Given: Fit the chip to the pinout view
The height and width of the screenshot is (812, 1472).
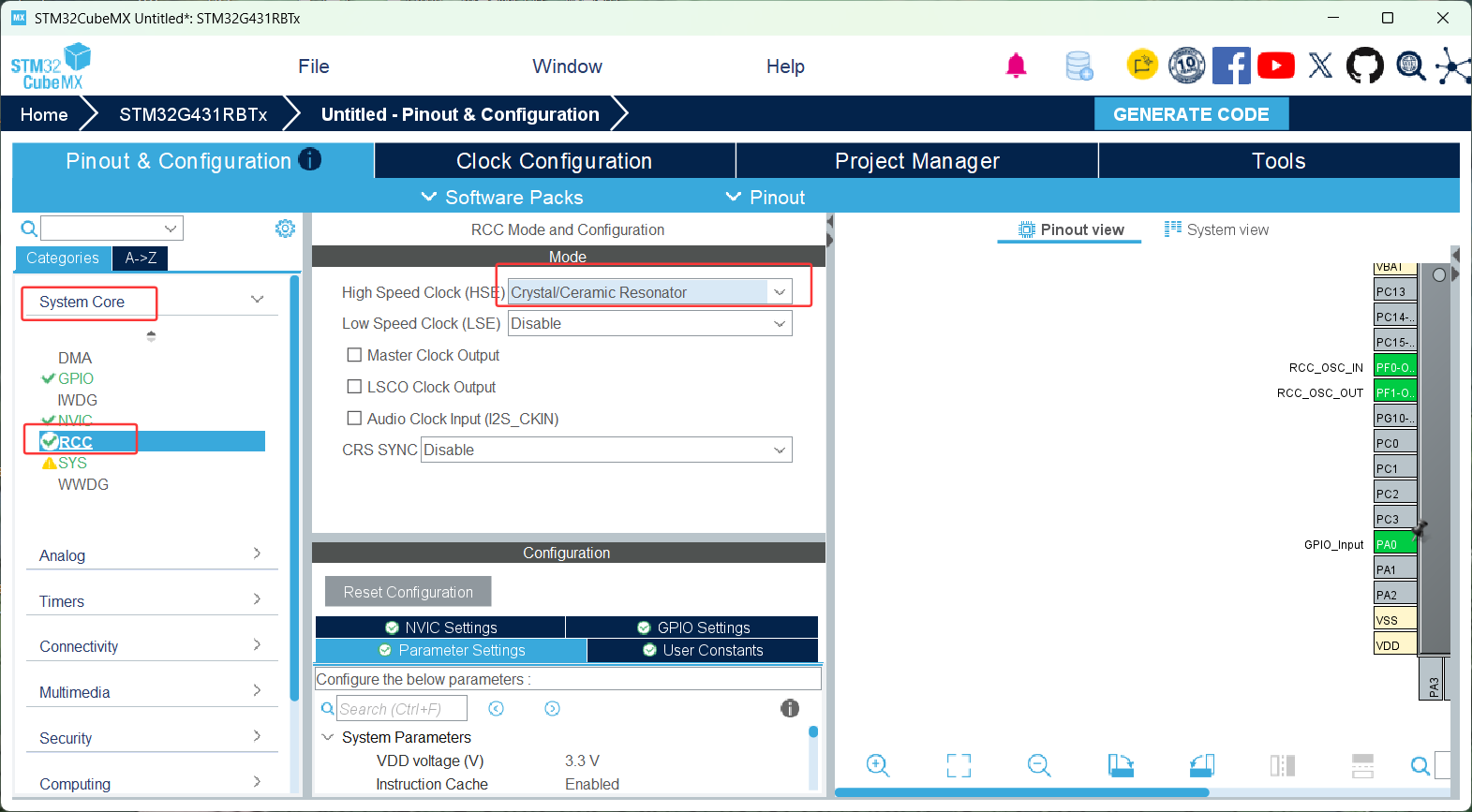Looking at the screenshot, I should pos(959,765).
